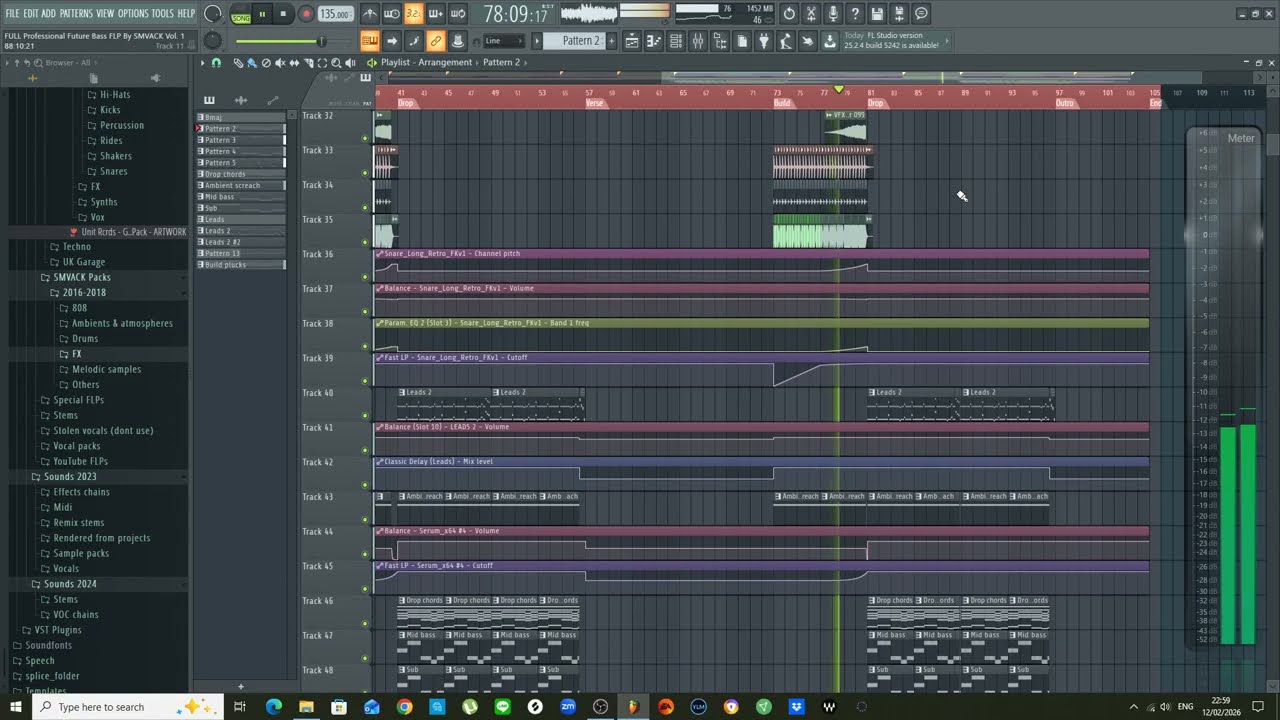Viewport: 1280px width, 720px height.
Task: Select the playlist Zoom tool
Action: 336,63
